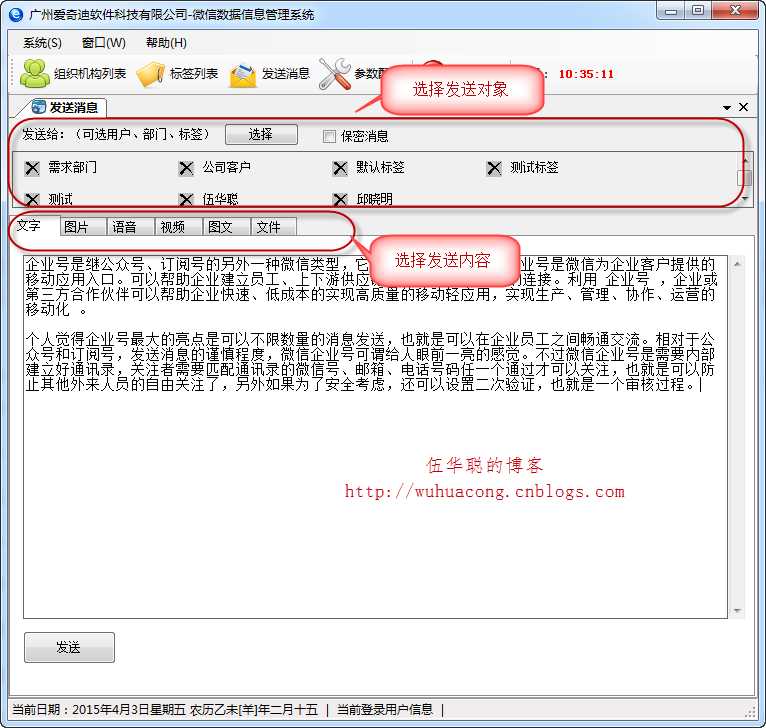The height and width of the screenshot is (728, 766).
Task: Click the 发送消息 envelope toolbar icon
Action: [x=243, y=76]
